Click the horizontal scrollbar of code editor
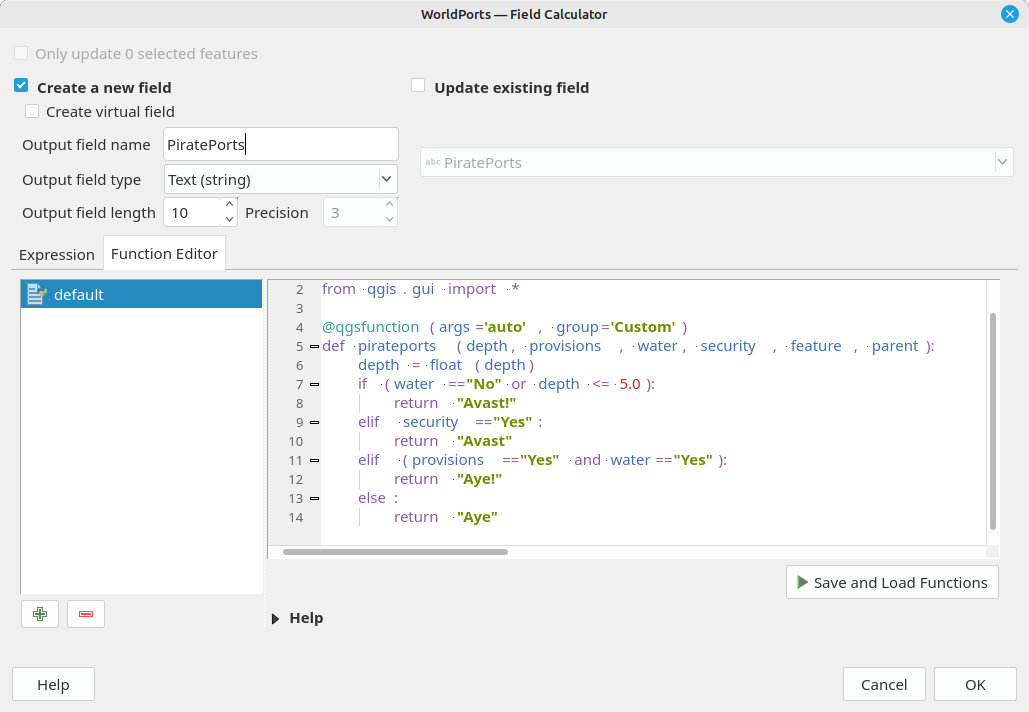The height and width of the screenshot is (712, 1029). [x=395, y=552]
